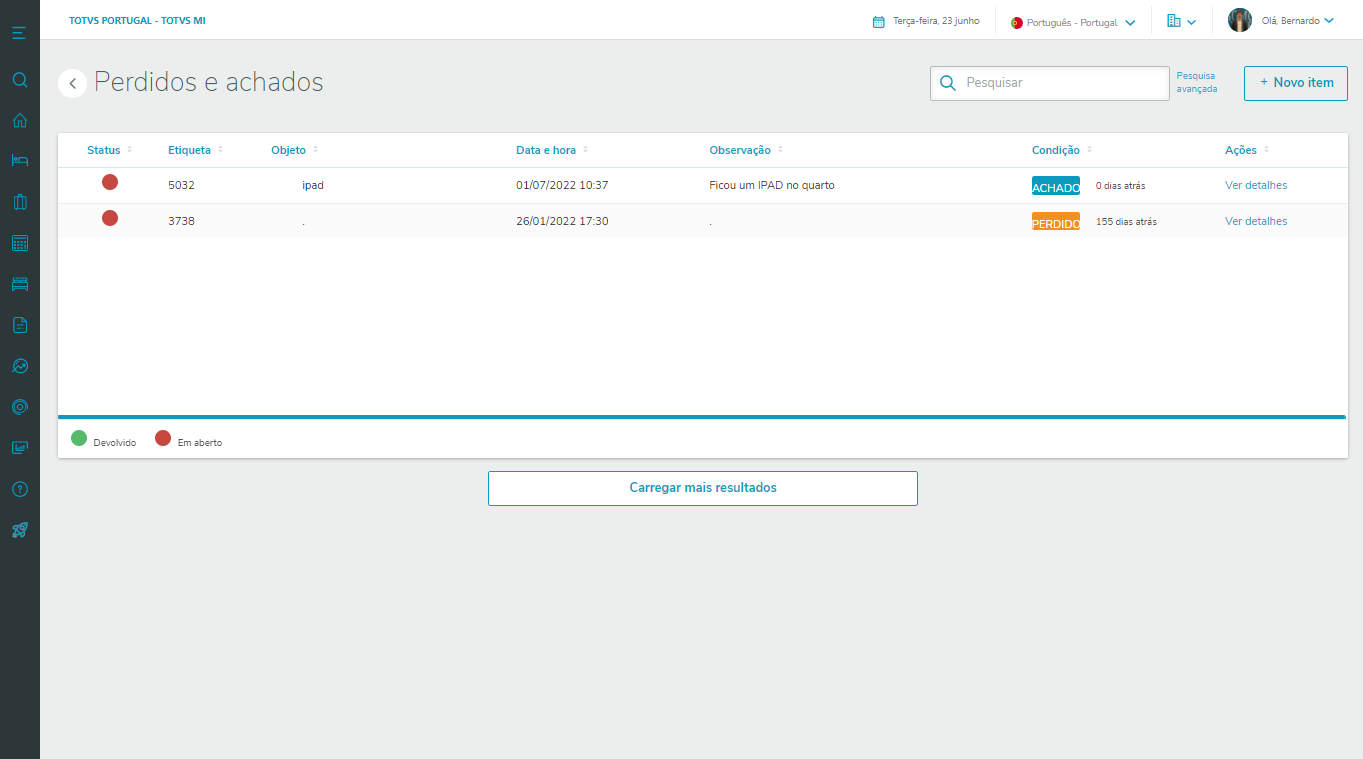Viewport: 1363px width, 759px height.
Task: Go back using the left arrow button
Action: [x=72, y=83]
